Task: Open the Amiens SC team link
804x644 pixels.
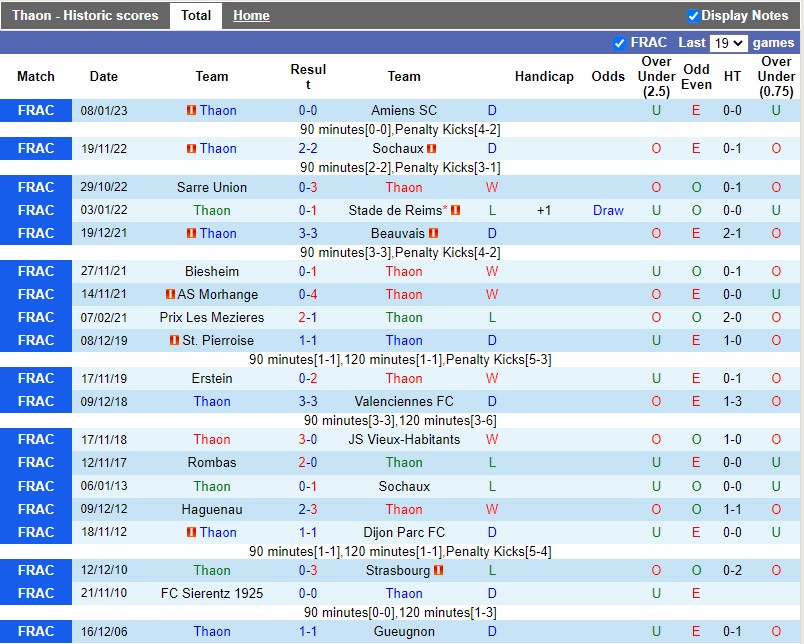Action: [404, 111]
